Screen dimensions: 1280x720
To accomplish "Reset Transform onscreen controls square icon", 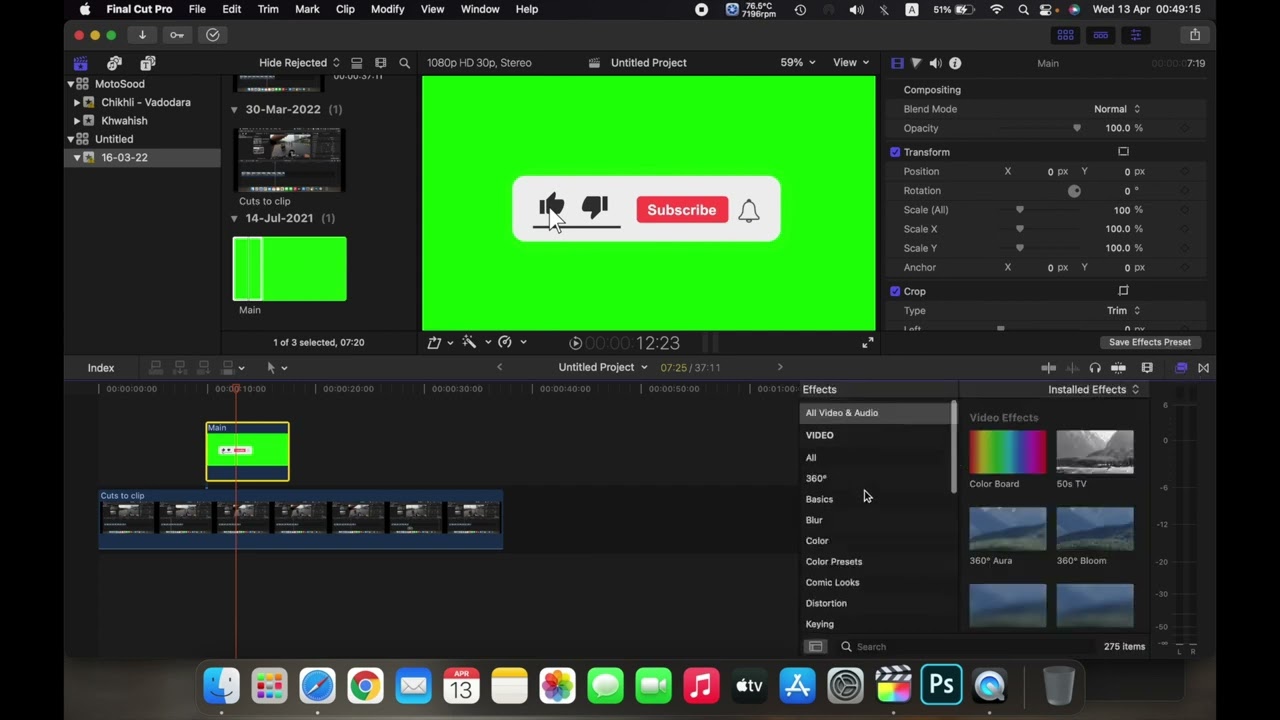I will [1123, 152].
